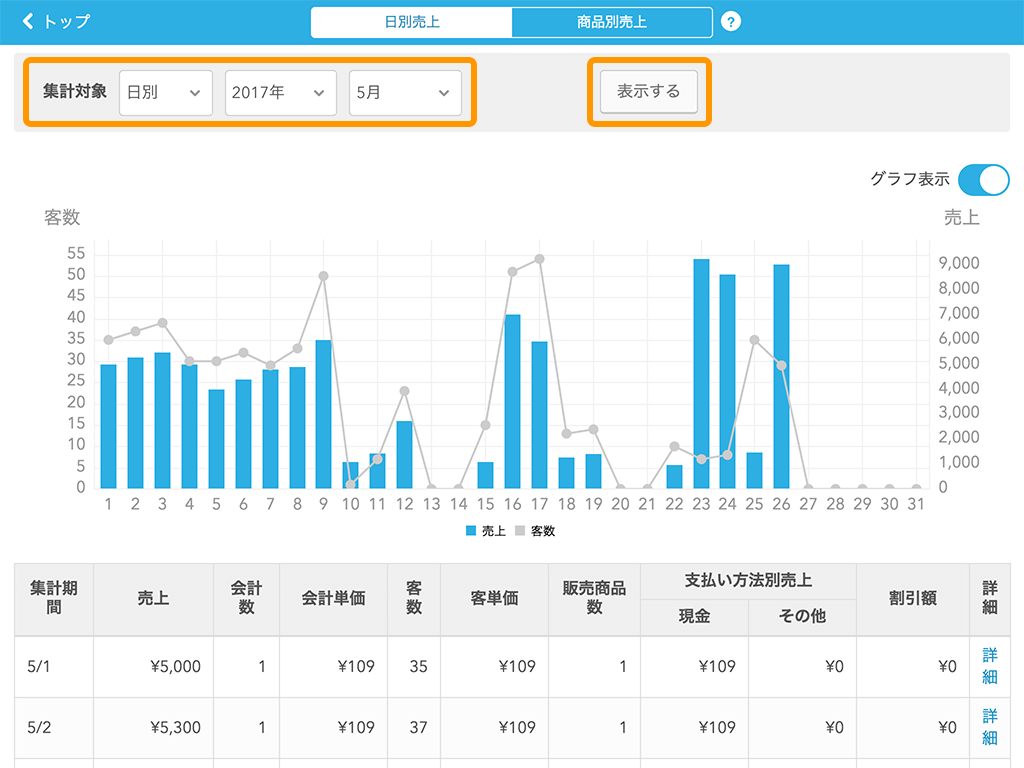Click the 集計期間 column header
The width and height of the screenshot is (1024, 768).
point(54,598)
